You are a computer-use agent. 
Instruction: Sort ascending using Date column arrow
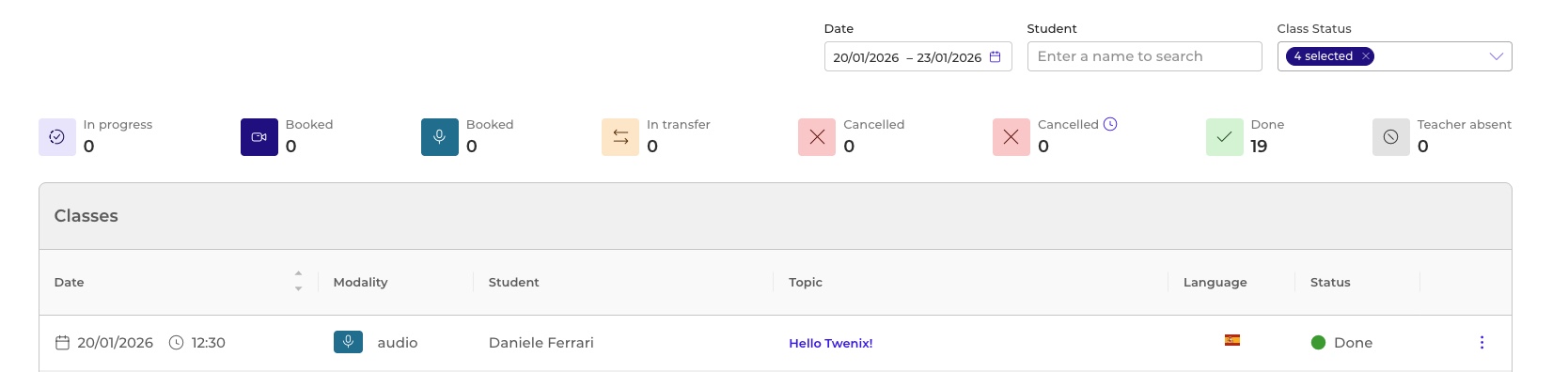(298, 274)
